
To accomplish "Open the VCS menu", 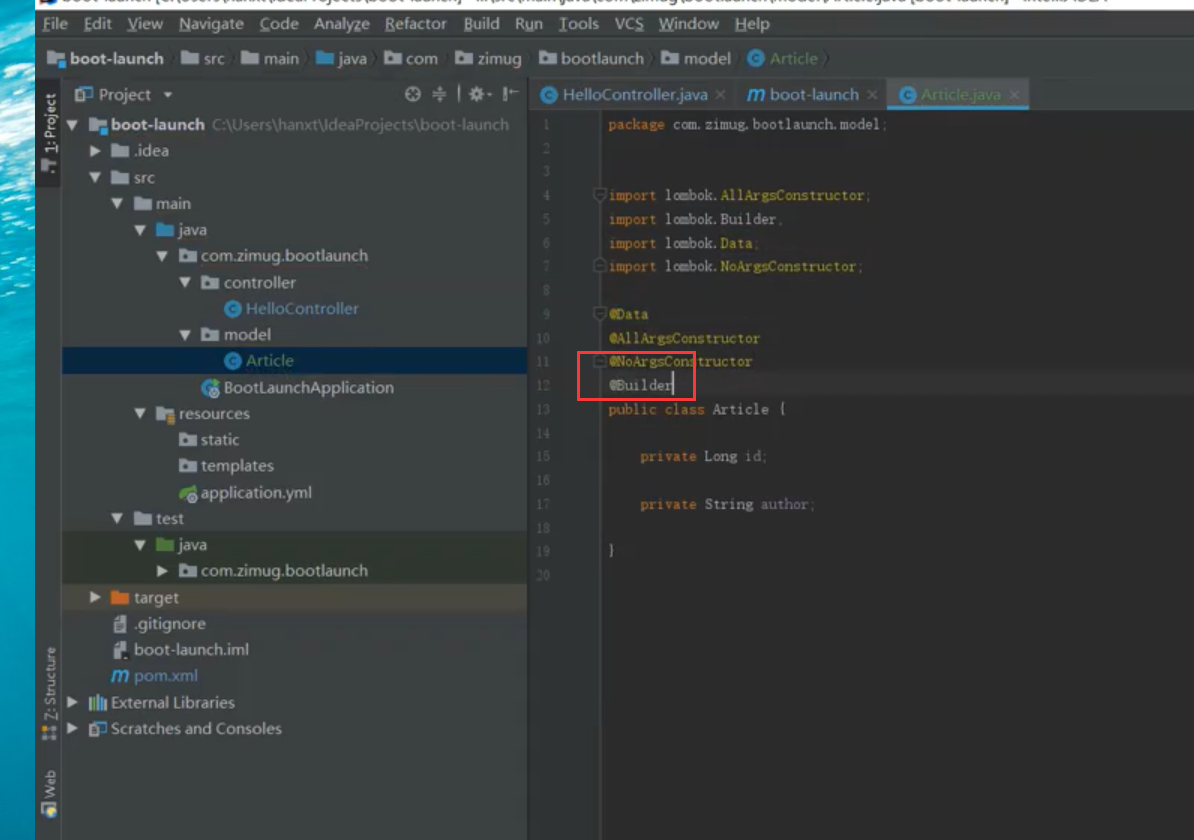I will point(629,24).
